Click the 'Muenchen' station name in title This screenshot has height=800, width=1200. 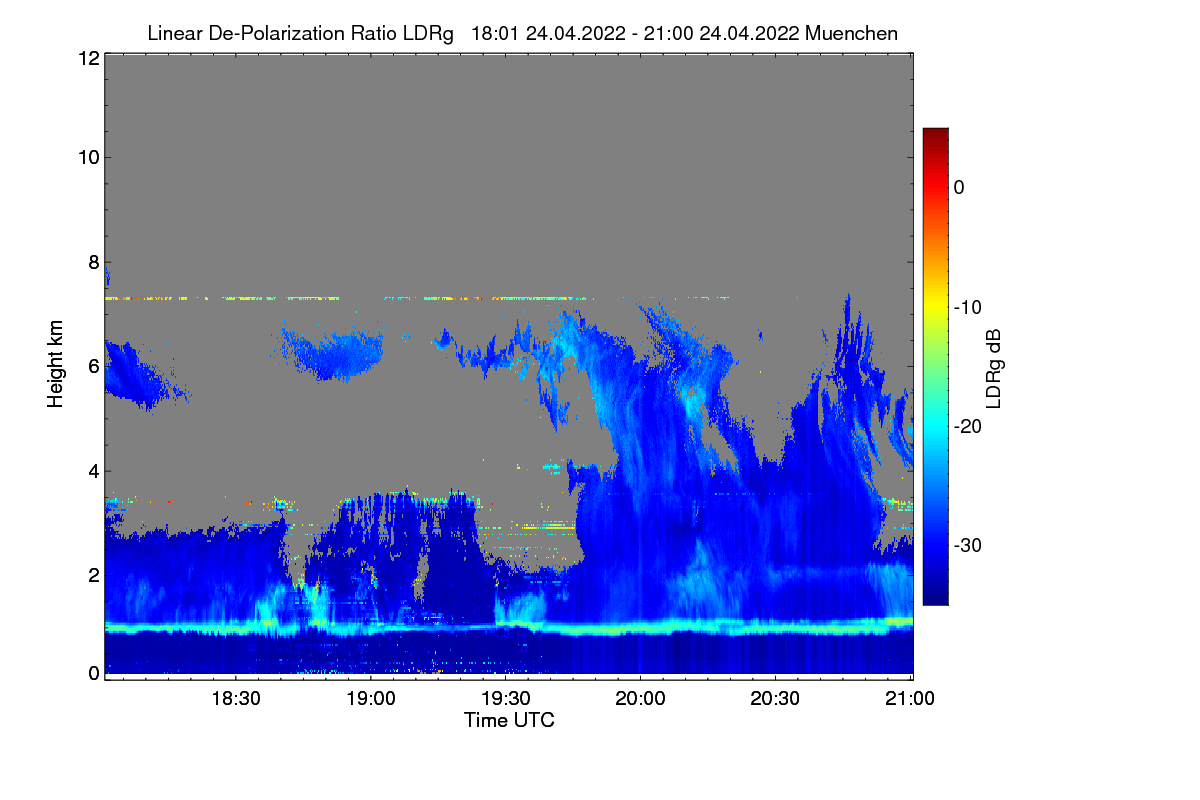(851, 33)
